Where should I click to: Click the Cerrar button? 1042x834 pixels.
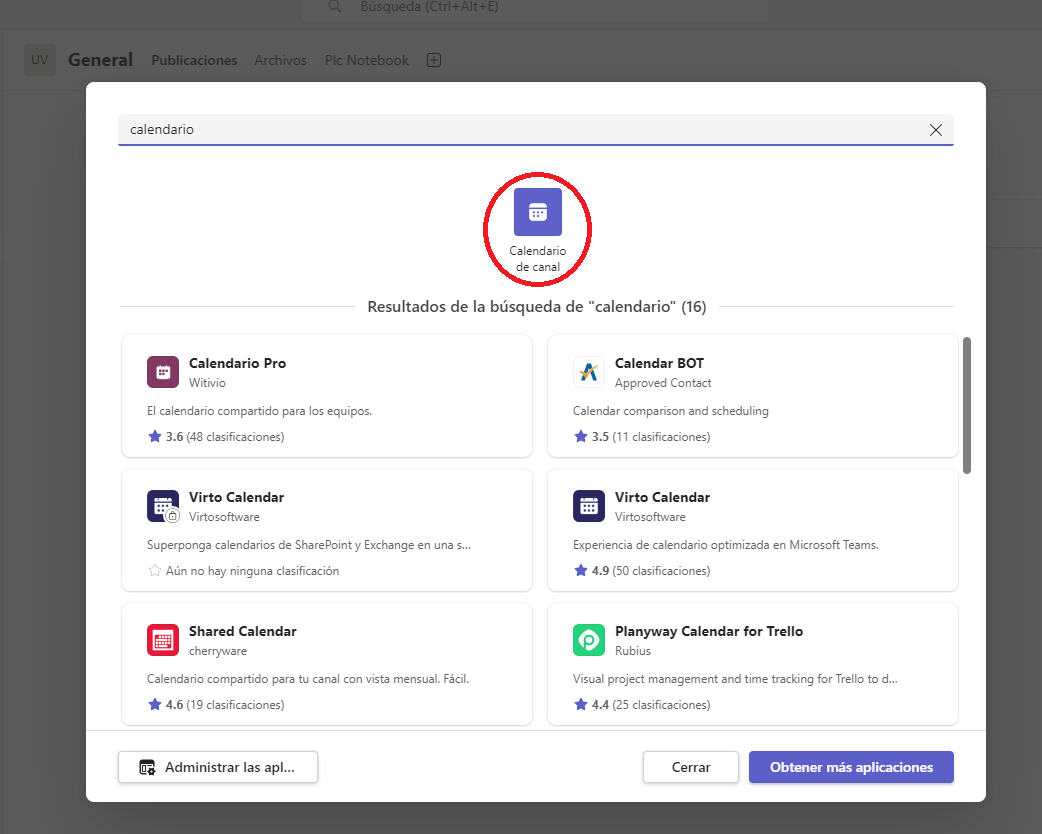point(690,767)
